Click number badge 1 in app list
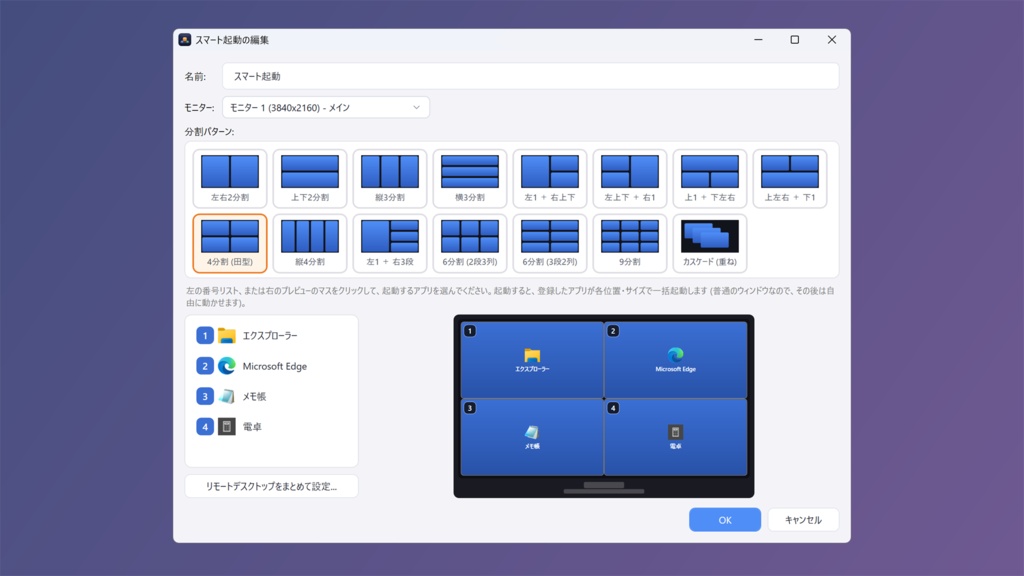 click(204, 336)
